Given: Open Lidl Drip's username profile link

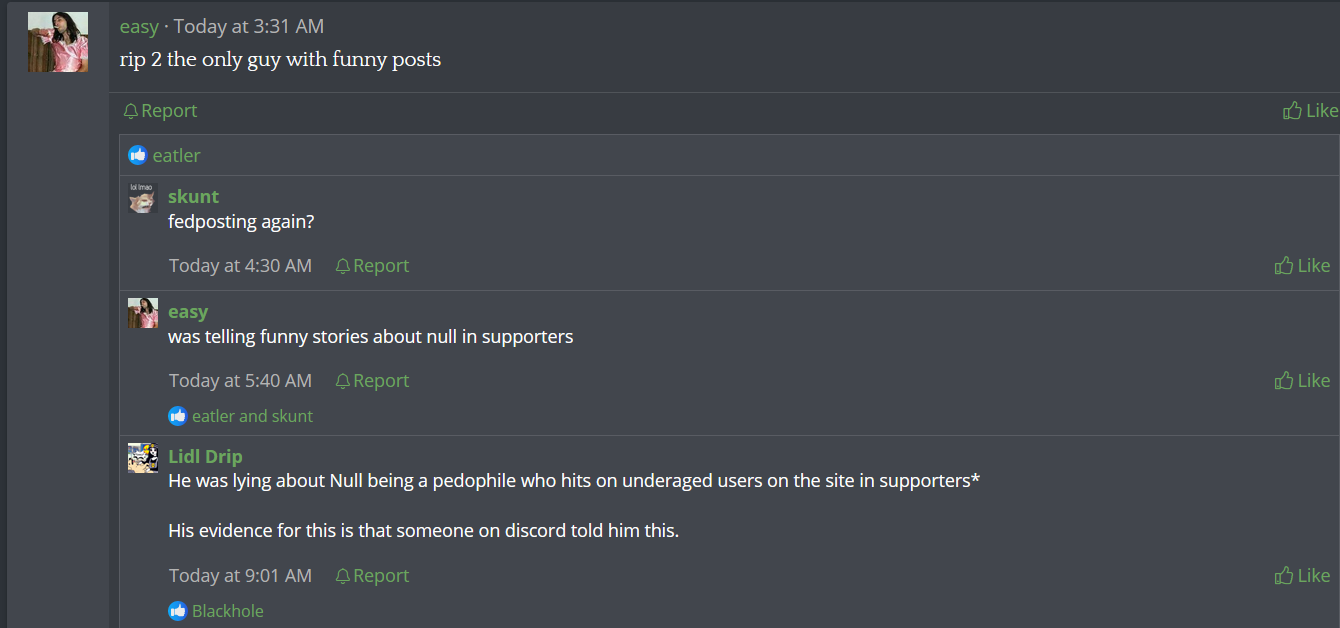Looking at the screenshot, I should [x=205, y=456].
